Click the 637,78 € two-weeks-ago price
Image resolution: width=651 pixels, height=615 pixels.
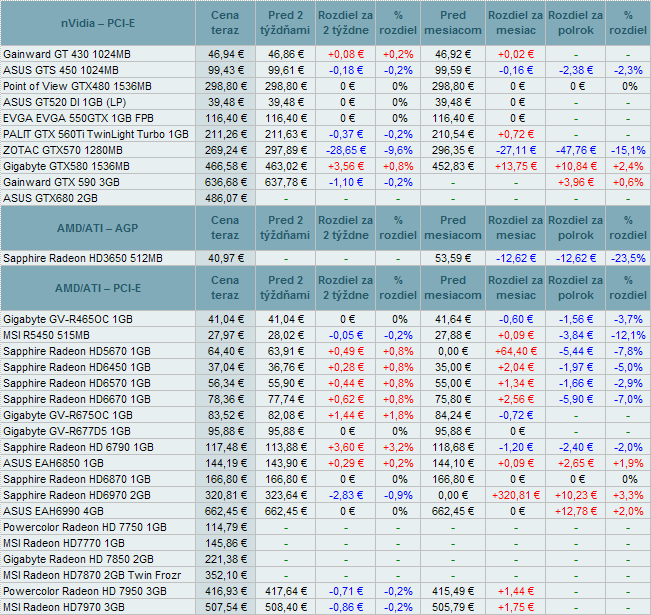pyautogui.click(x=286, y=182)
